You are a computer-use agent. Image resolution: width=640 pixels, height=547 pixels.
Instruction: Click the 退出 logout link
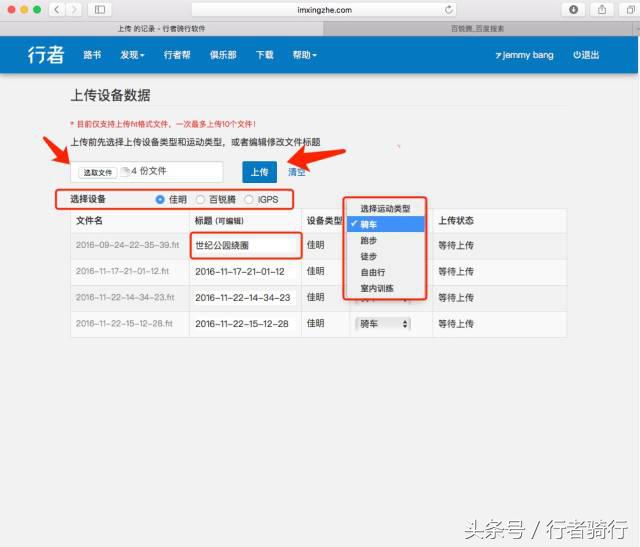(586, 55)
